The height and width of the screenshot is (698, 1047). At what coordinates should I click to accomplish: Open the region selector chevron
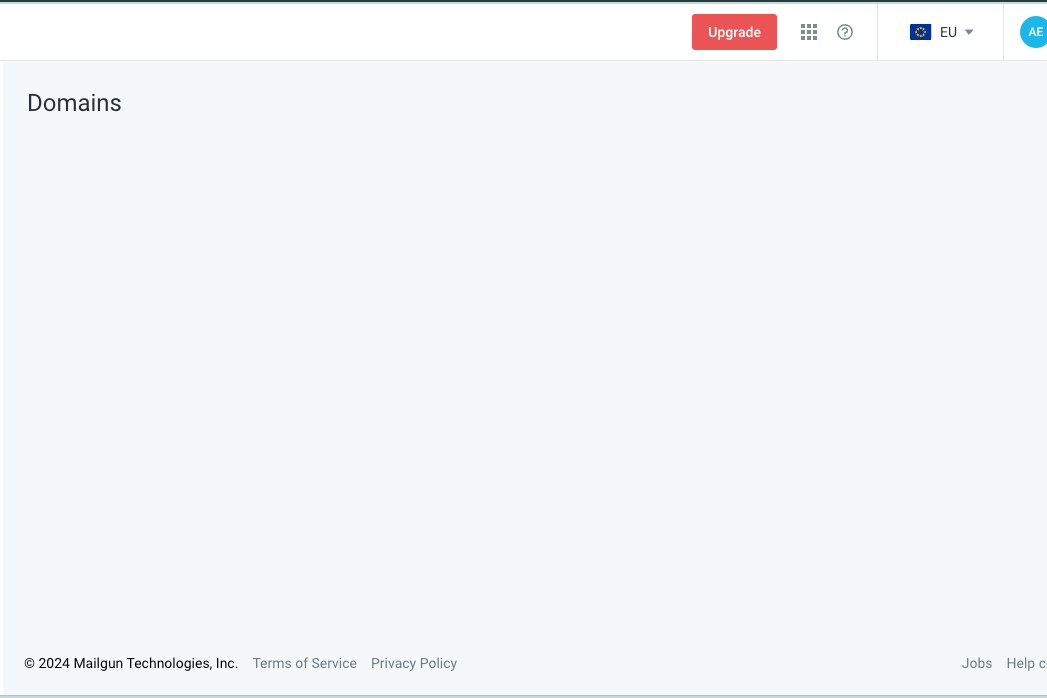[968, 31]
